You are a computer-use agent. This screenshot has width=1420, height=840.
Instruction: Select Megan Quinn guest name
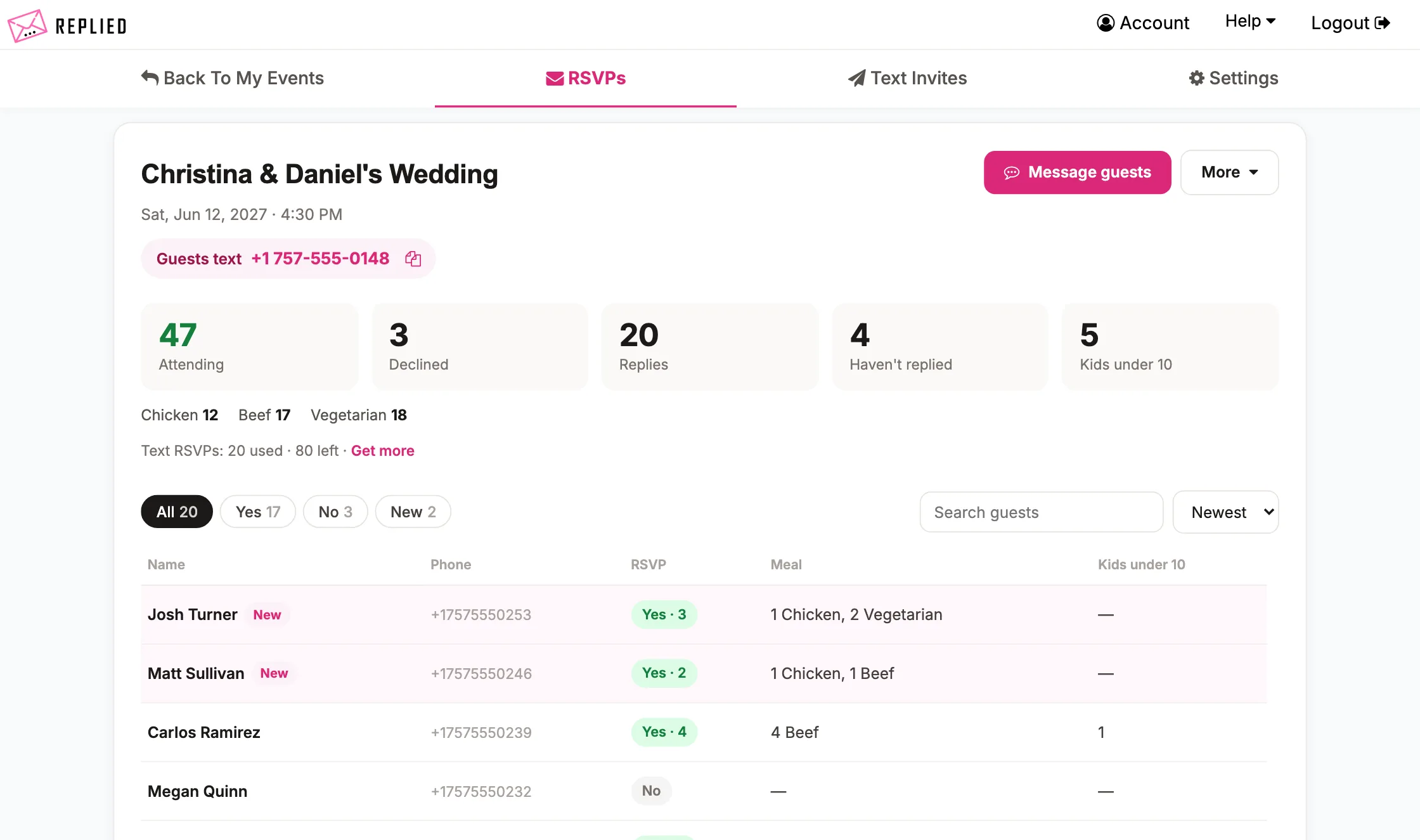tap(198, 791)
